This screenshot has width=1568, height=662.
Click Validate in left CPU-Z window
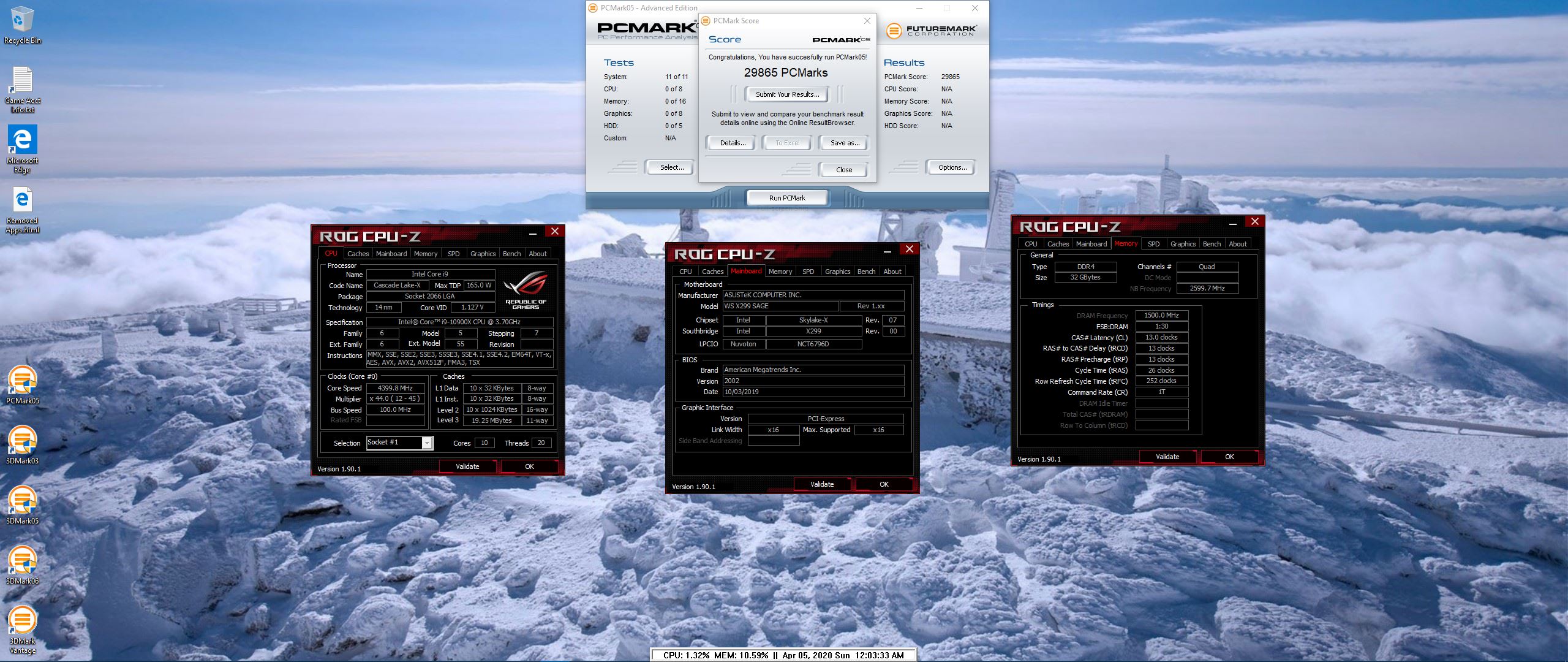467,466
